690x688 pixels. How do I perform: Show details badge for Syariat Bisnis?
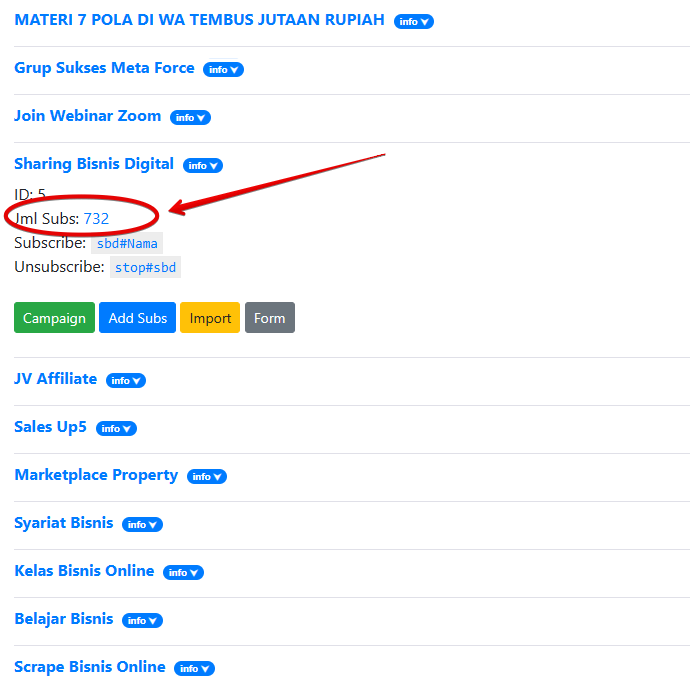point(142,525)
